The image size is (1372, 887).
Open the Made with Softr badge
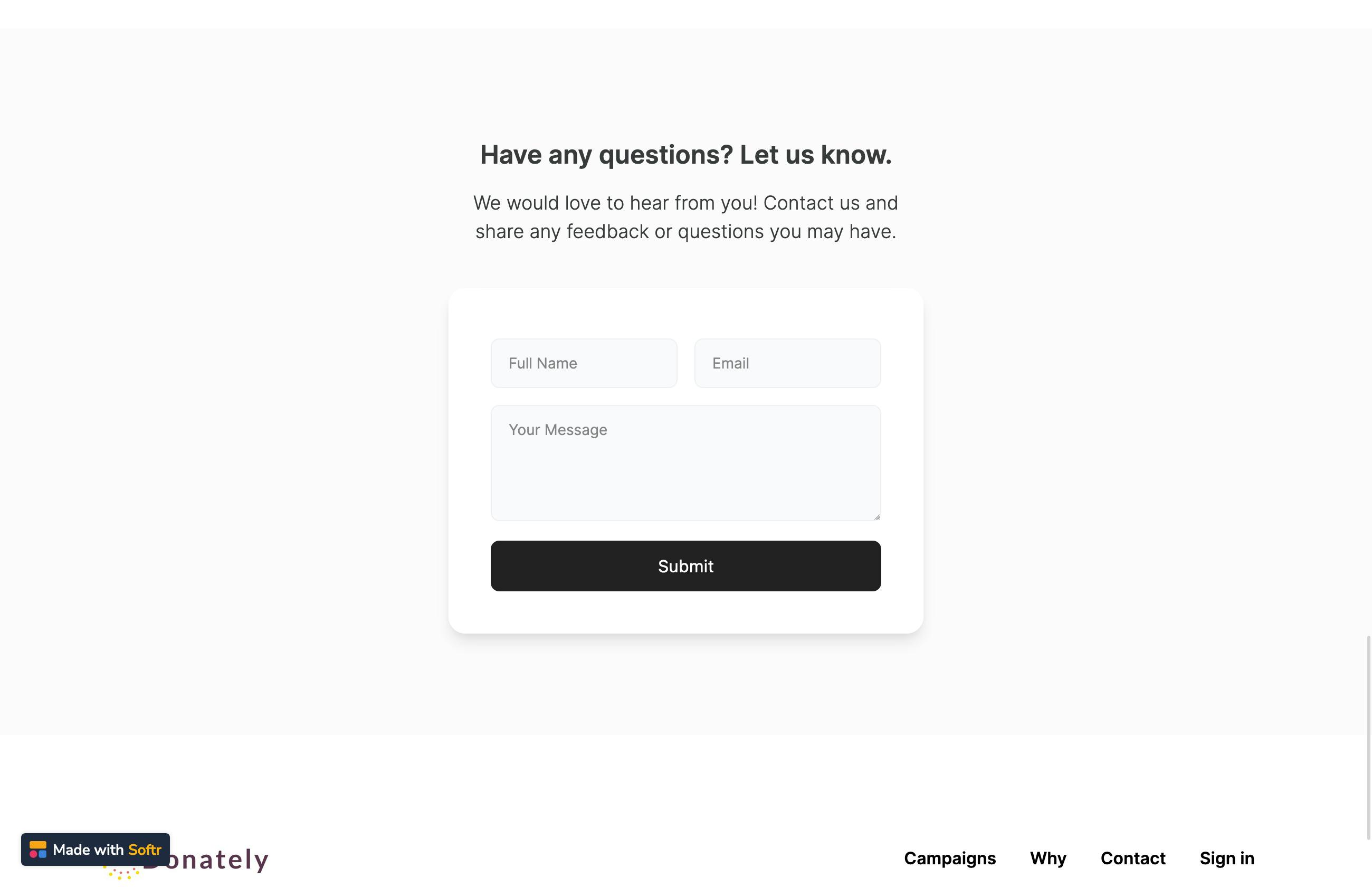(96, 849)
